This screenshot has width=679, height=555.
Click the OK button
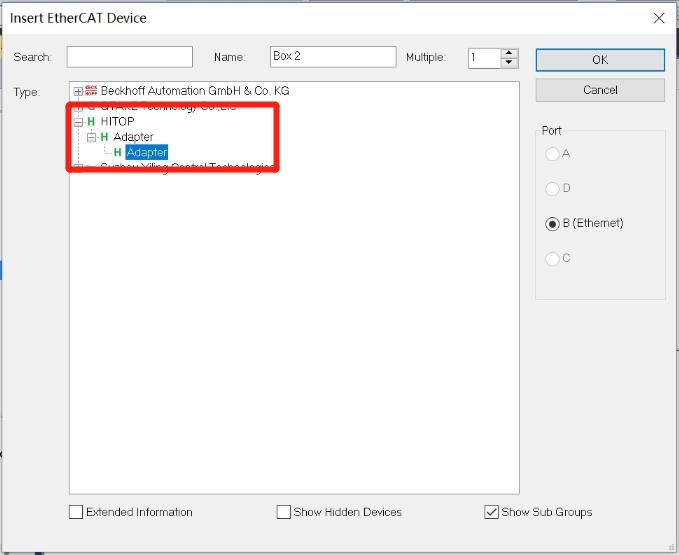(600, 60)
